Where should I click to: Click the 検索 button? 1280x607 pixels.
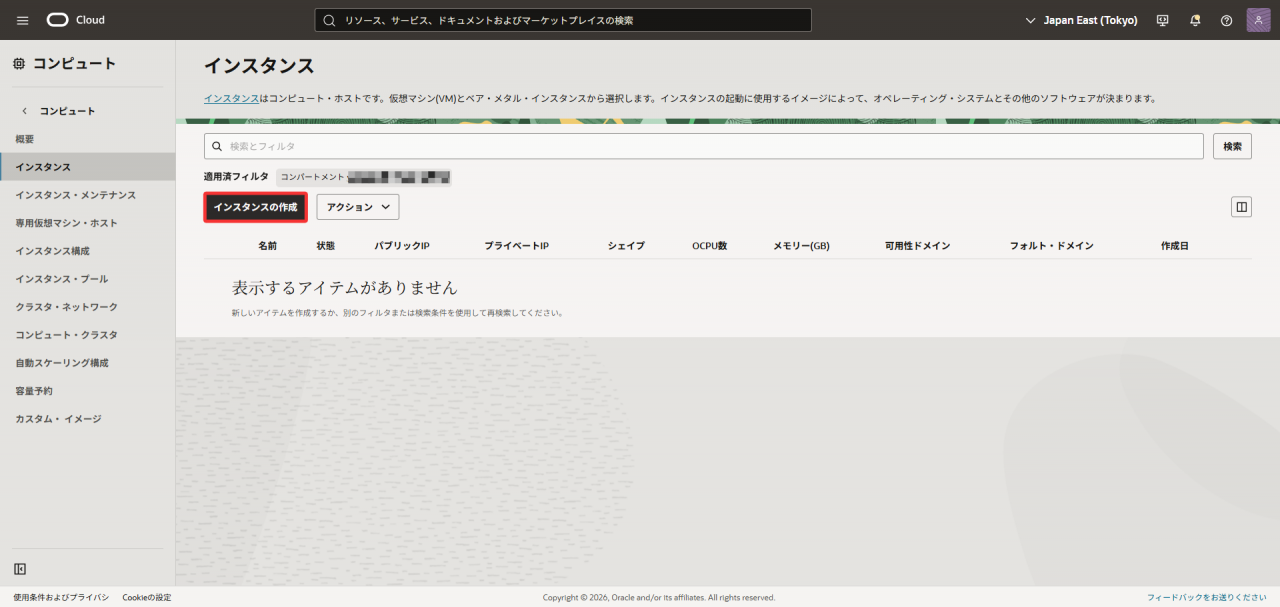point(1232,146)
